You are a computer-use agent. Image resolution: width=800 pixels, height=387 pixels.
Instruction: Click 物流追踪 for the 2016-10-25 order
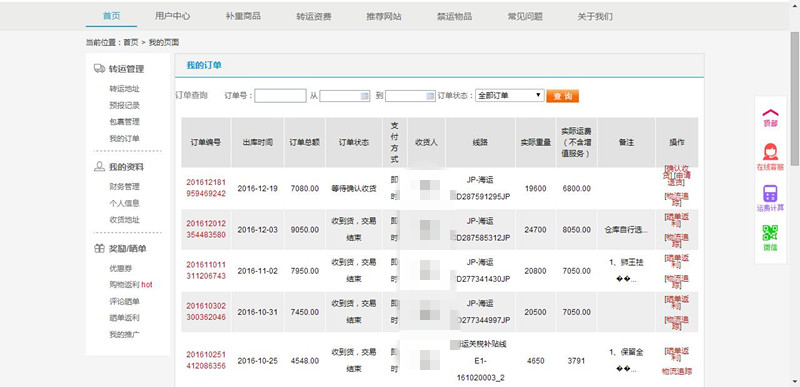pos(677,371)
